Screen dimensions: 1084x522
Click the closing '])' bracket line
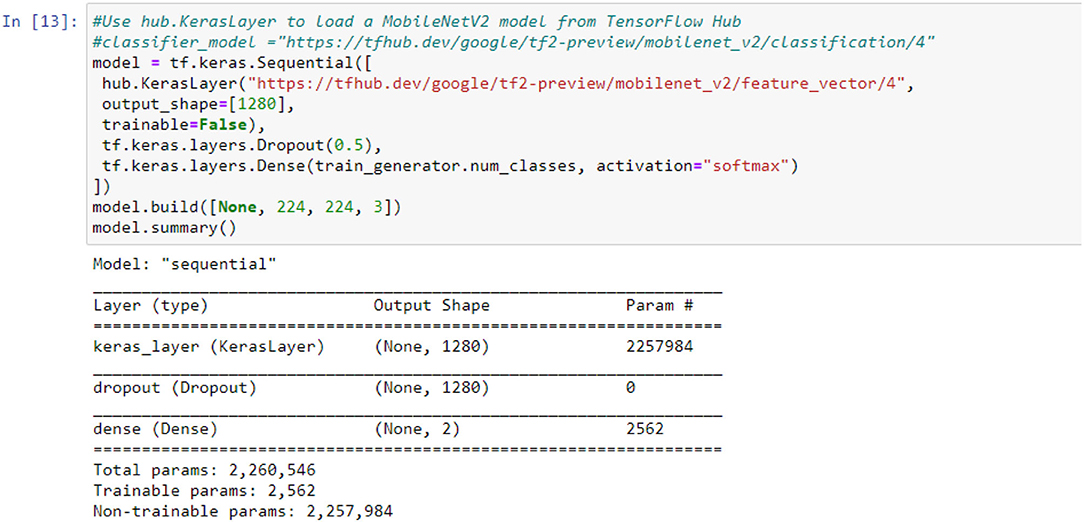101,187
